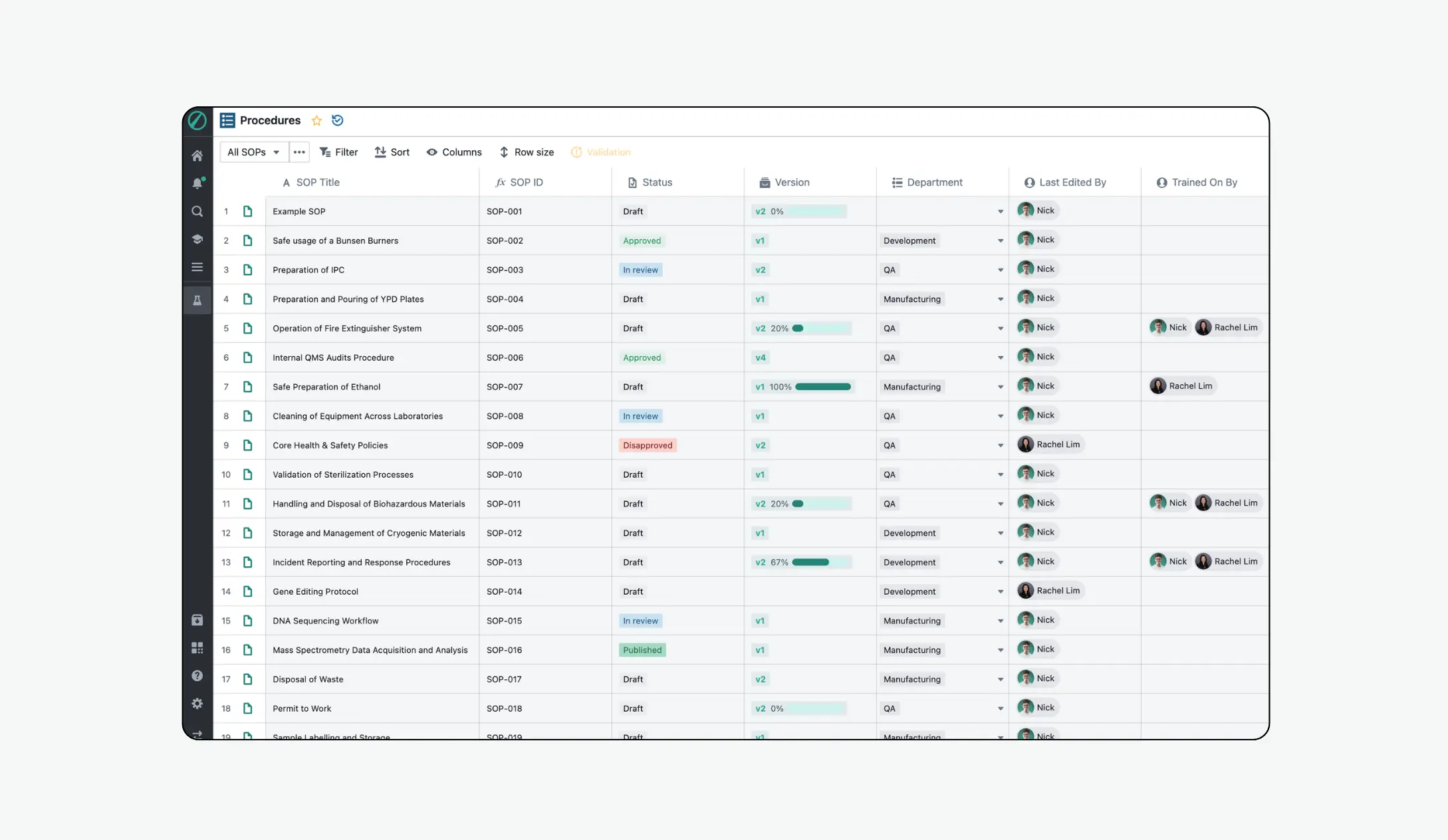Click the help question mark icon
The height and width of the screenshot is (840, 1448).
click(197, 675)
